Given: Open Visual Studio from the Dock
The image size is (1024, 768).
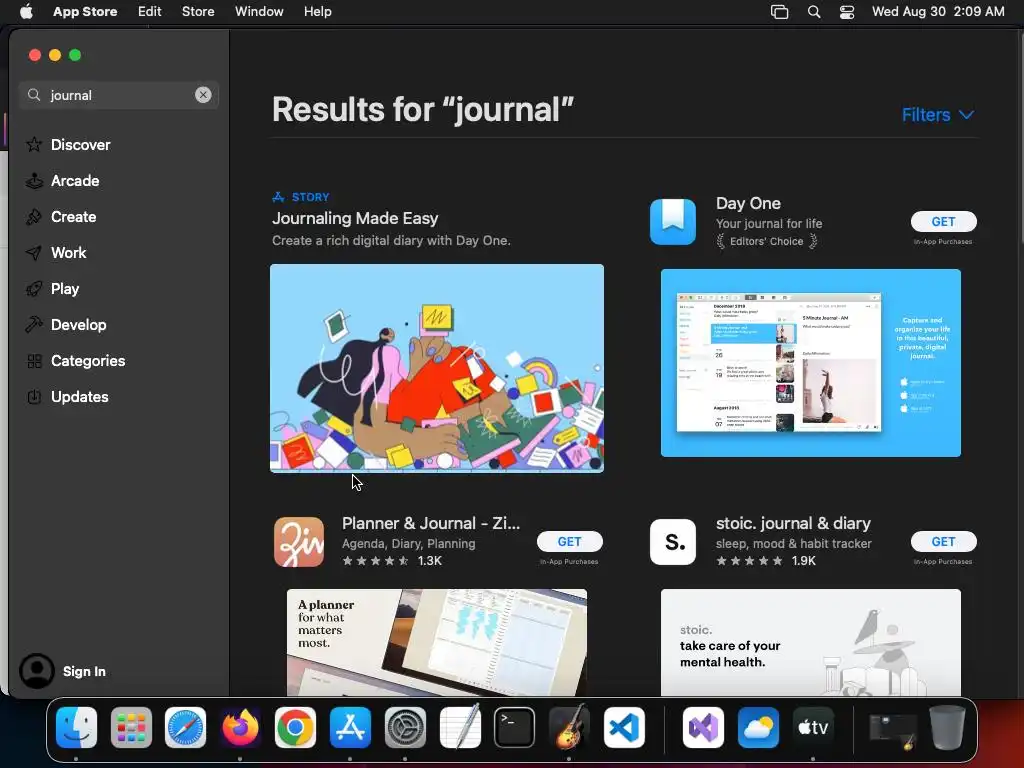Looking at the screenshot, I should pyautogui.click(x=703, y=727).
